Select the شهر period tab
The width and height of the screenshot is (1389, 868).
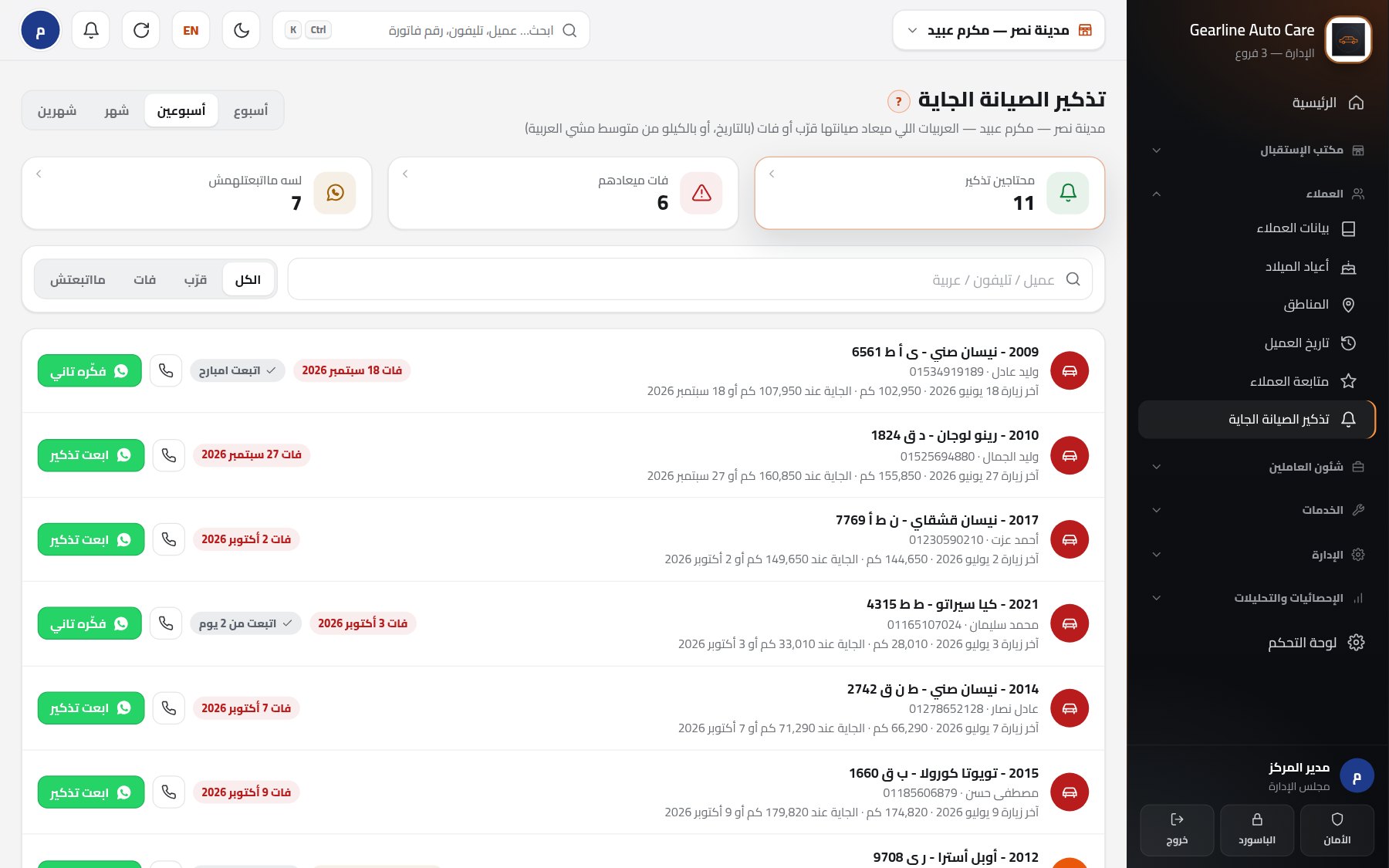click(x=117, y=110)
